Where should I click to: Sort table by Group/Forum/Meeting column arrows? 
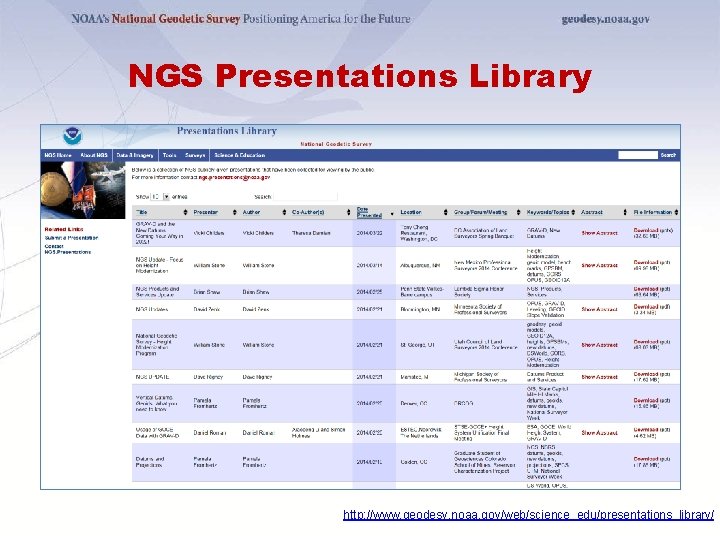coord(518,212)
